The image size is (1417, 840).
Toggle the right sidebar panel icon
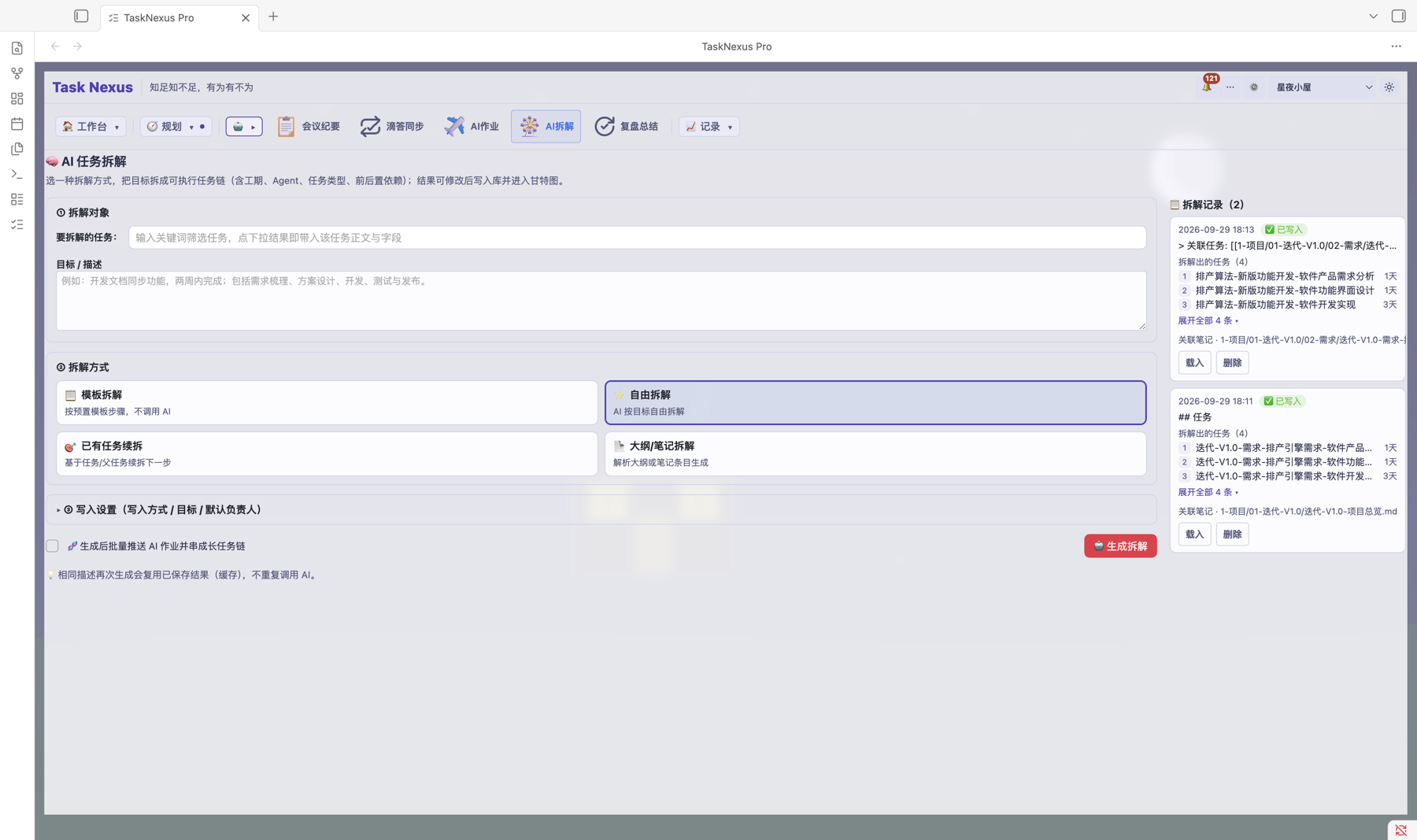[1398, 16]
